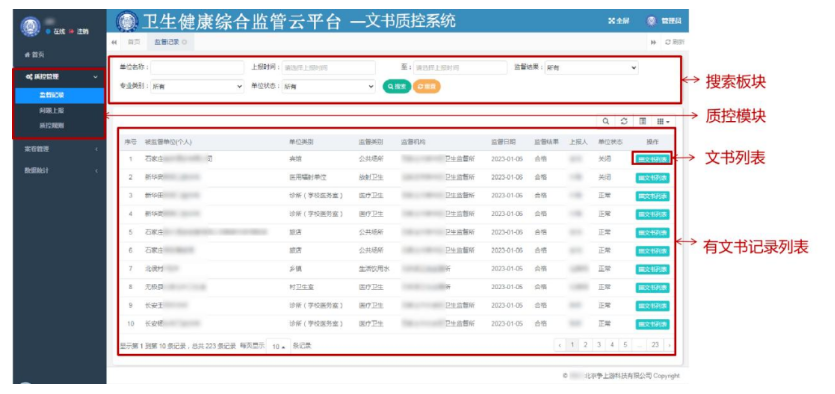Open 首页 in the left sidebar
835x394 pixels.
pos(34,55)
